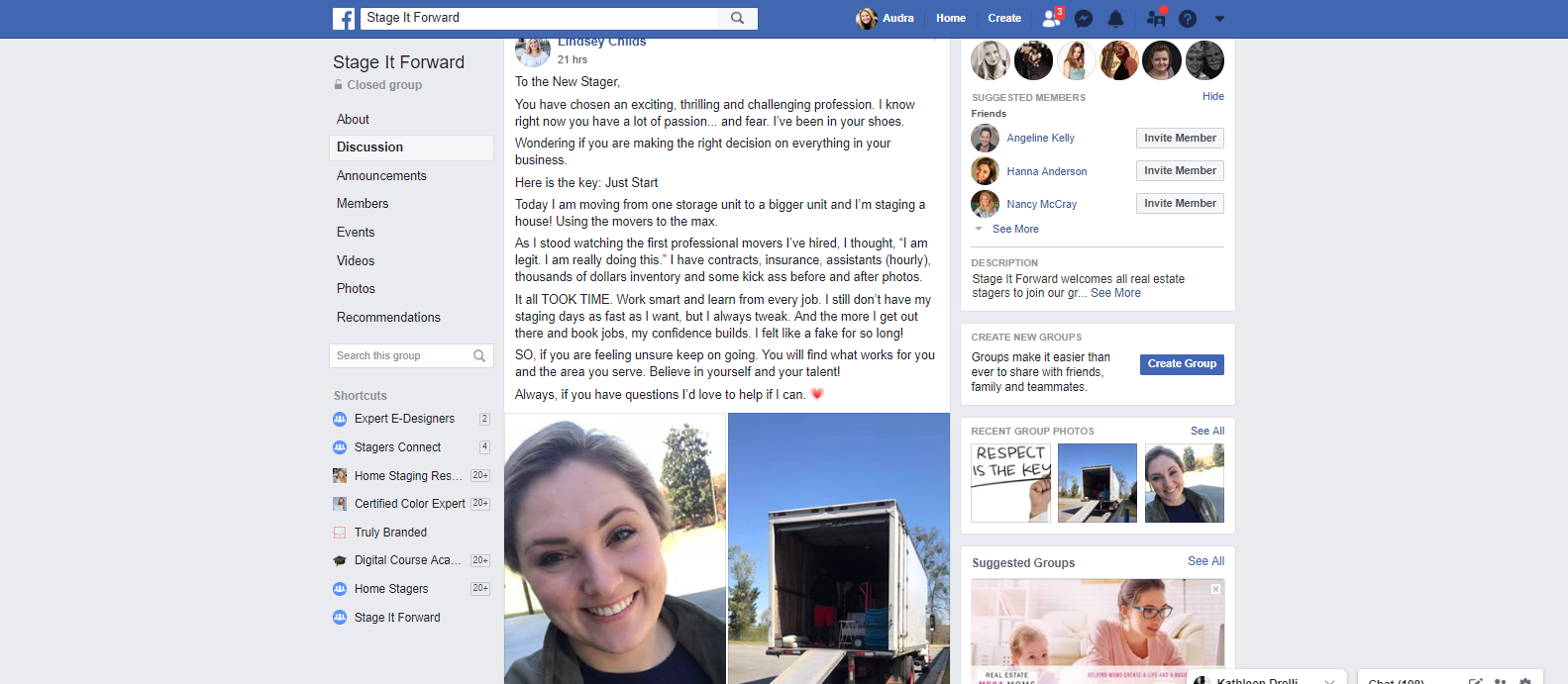Open the Help question mark icon
This screenshot has height=684, width=1568.
(1188, 19)
